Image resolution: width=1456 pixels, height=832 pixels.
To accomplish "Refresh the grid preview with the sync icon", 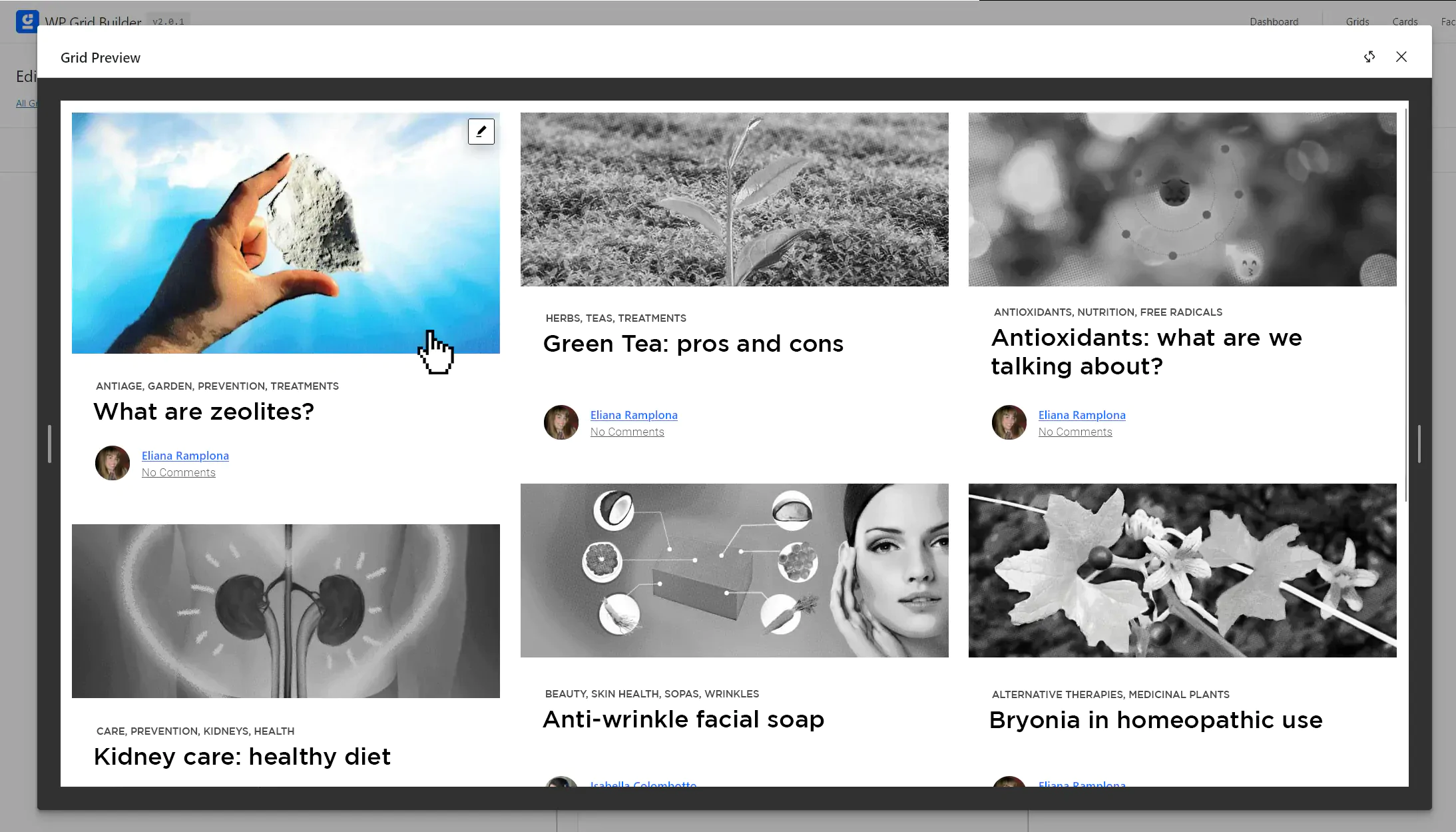I will click(1369, 57).
